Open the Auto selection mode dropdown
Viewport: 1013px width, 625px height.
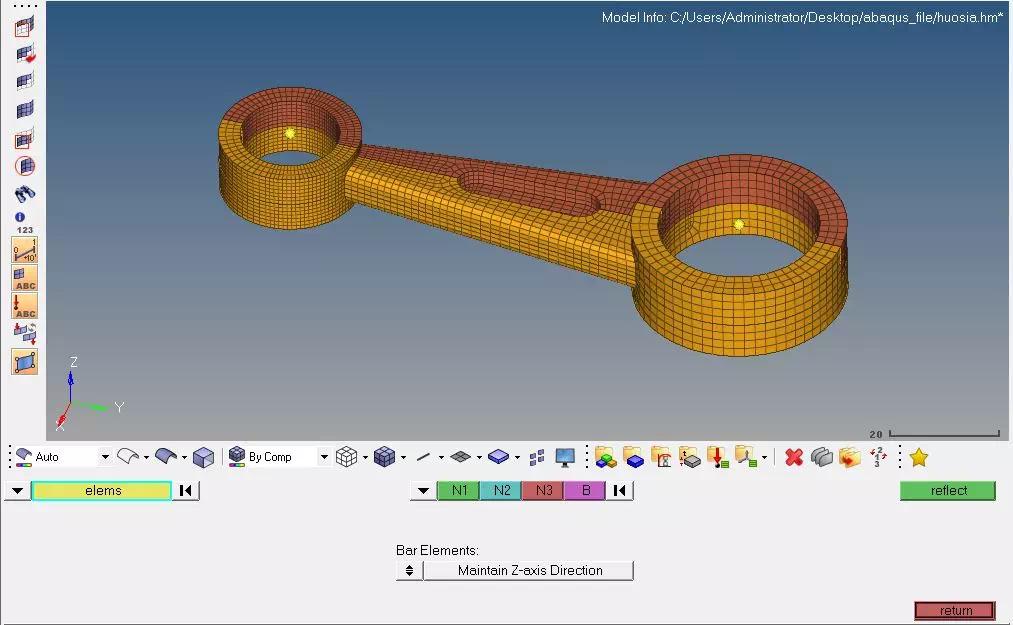coord(105,457)
